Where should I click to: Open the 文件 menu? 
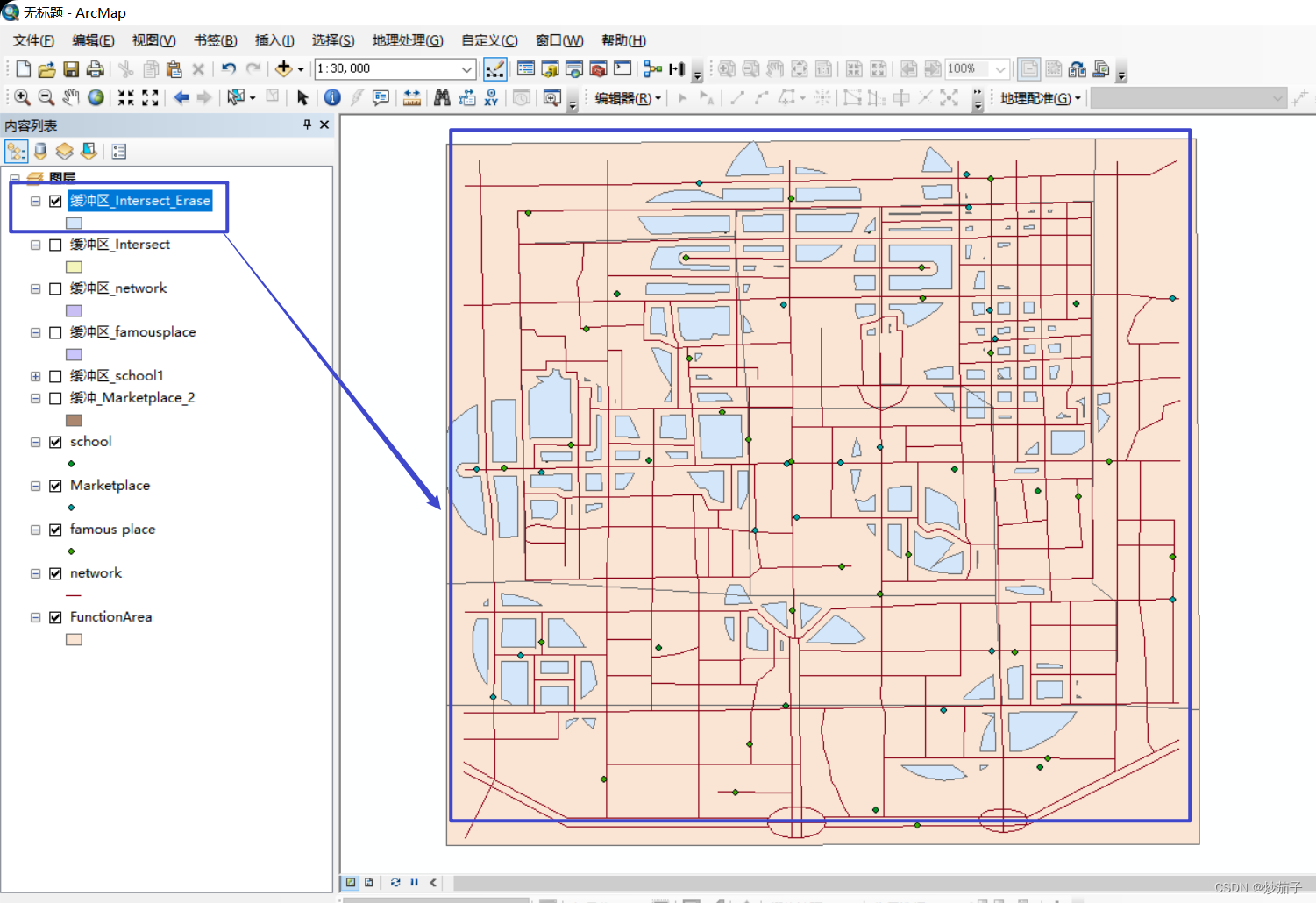coord(33,40)
